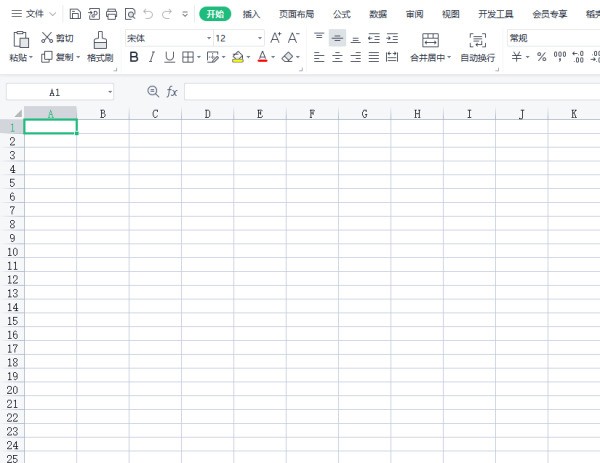The image size is (600, 463).
Task: Expand the Copy options arrow
Action: (x=78, y=57)
